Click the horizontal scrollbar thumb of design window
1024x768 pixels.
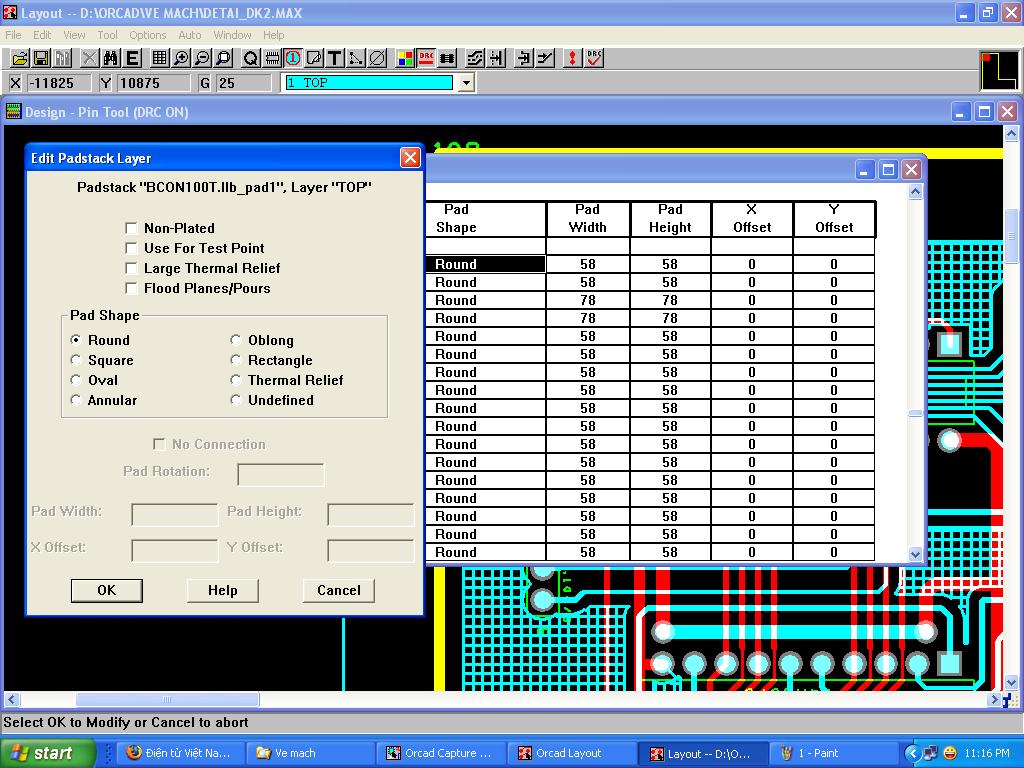pos(168,699)
